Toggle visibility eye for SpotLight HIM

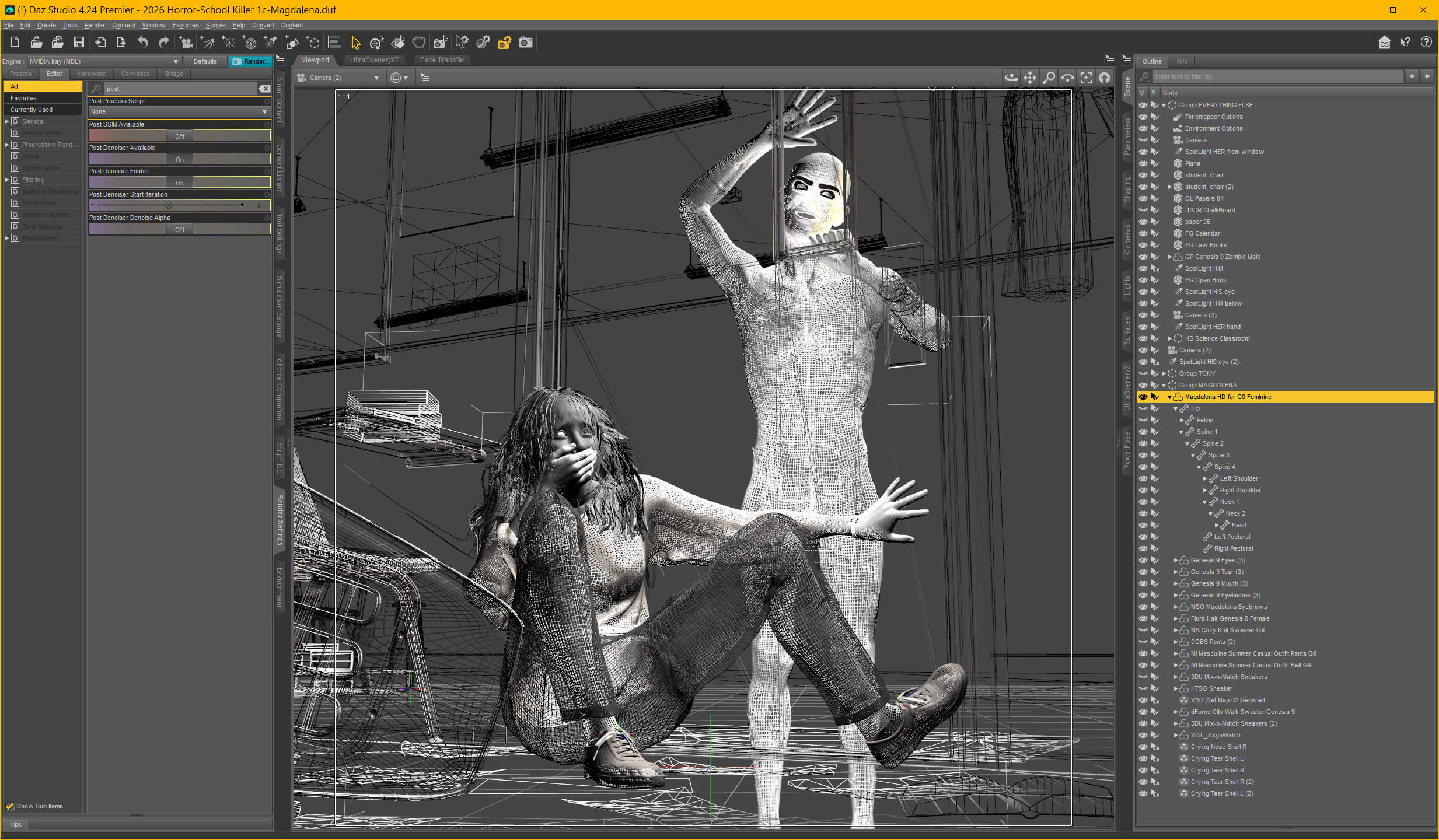[1143, 268]
